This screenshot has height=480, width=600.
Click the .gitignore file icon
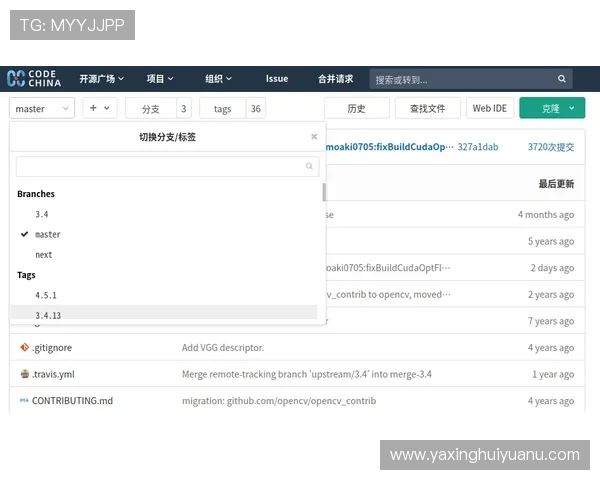click(x=24, y=347)
